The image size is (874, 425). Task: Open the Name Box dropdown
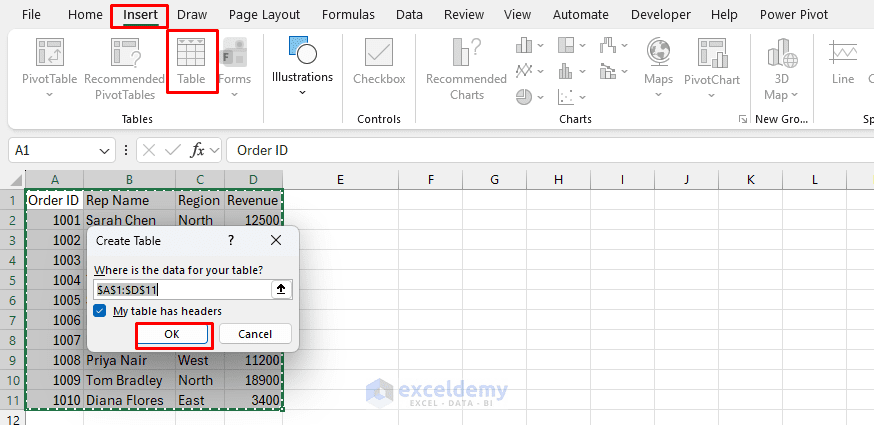tap(104, 151)
